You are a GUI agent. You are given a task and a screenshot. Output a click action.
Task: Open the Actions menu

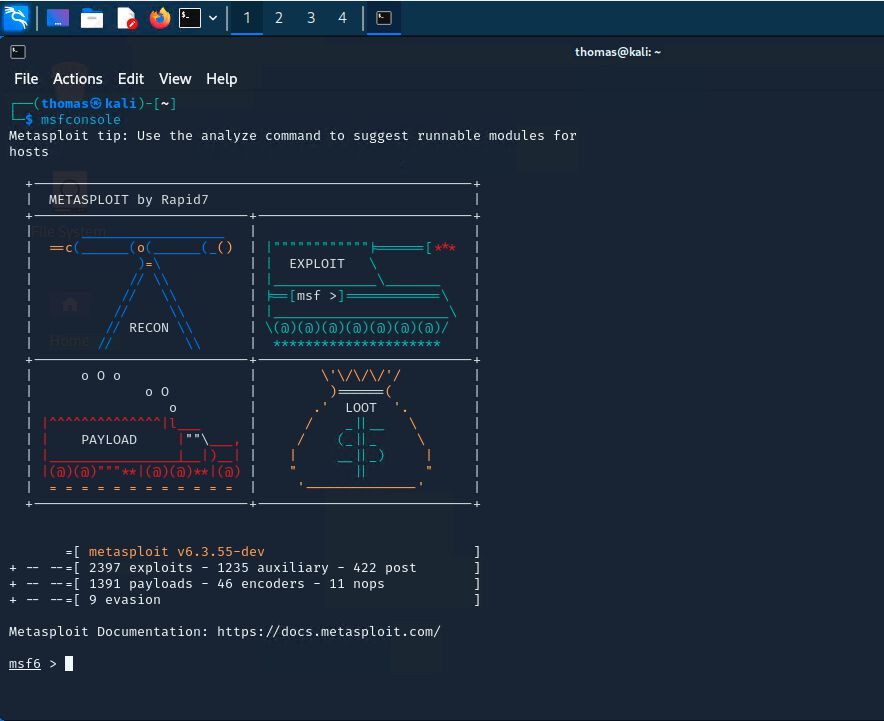(77, 79)
